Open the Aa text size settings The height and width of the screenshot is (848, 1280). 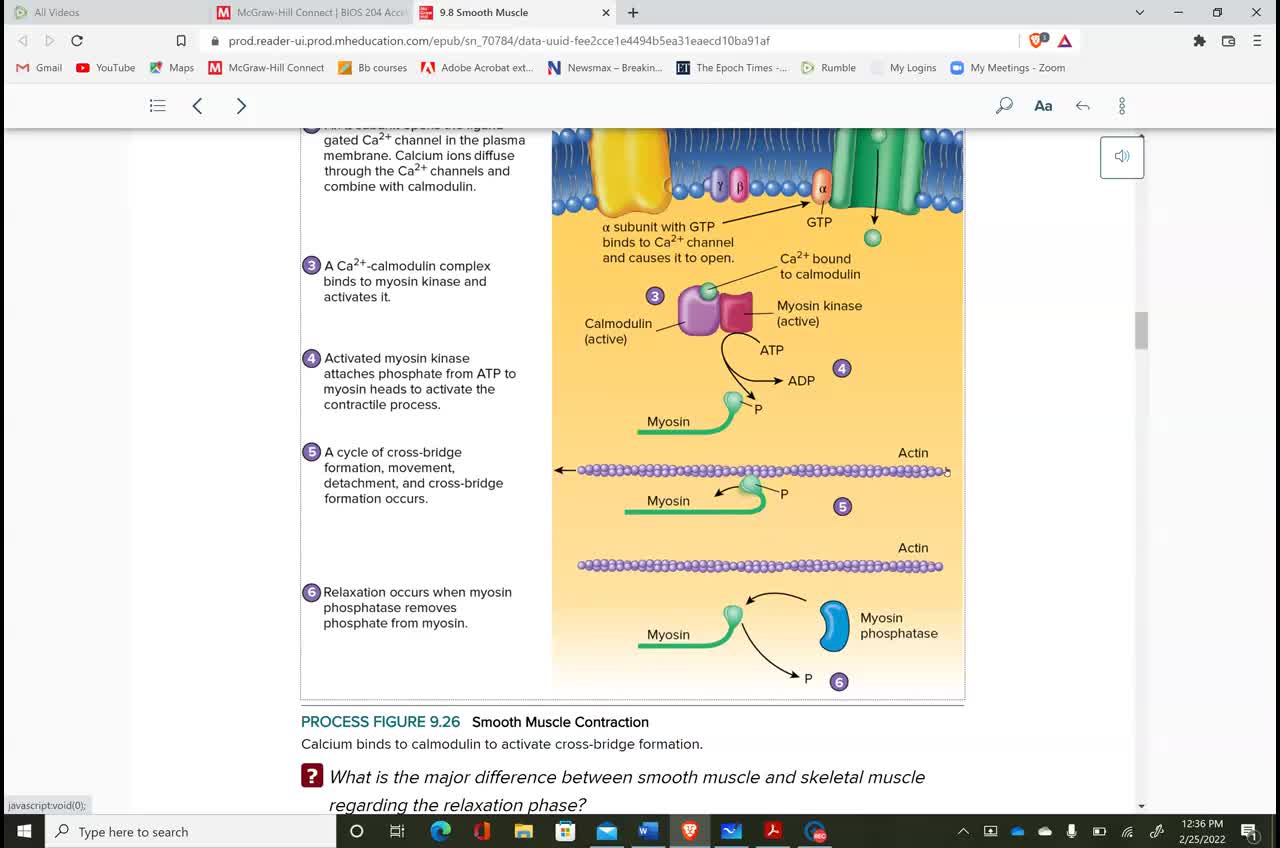pos(1043,105)
